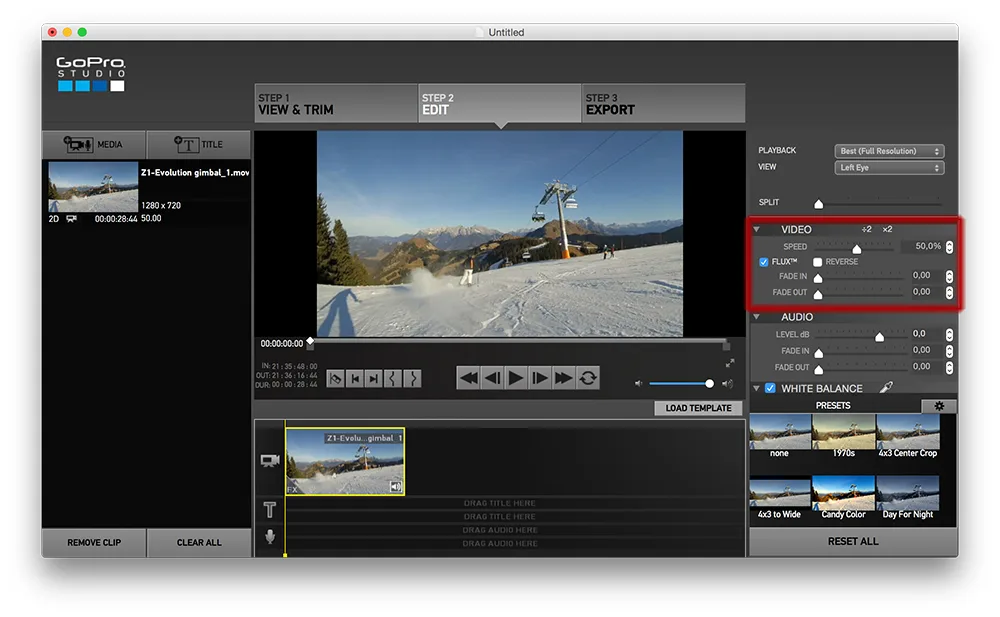Mark the out point with the right brace
1000x617 pixels.
click(413, 378)
